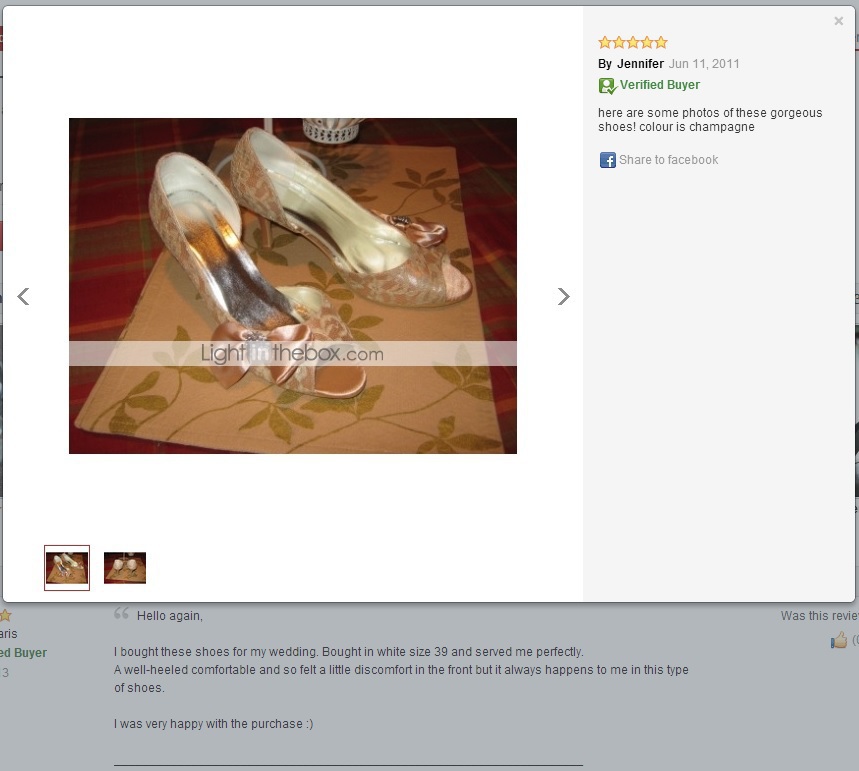Open the Share to facebook link
This screenshot has width=859, height=771.
(x=668, y=160)
